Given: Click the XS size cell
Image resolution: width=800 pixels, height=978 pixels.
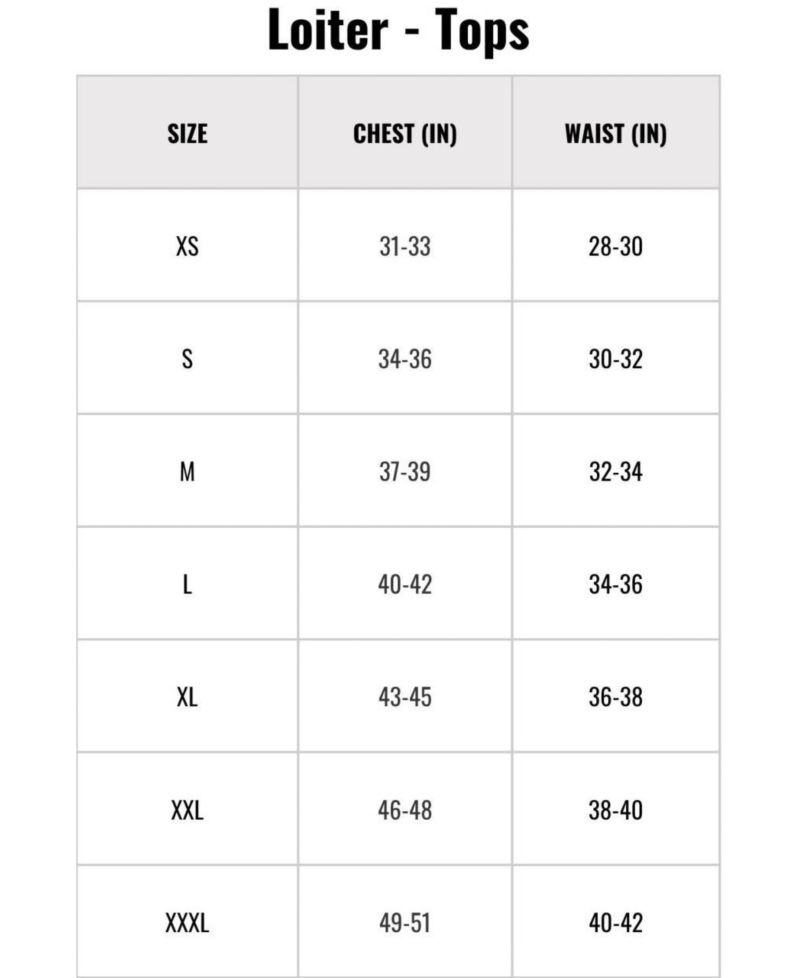Looking at the screenshot, I should [187, 246].
